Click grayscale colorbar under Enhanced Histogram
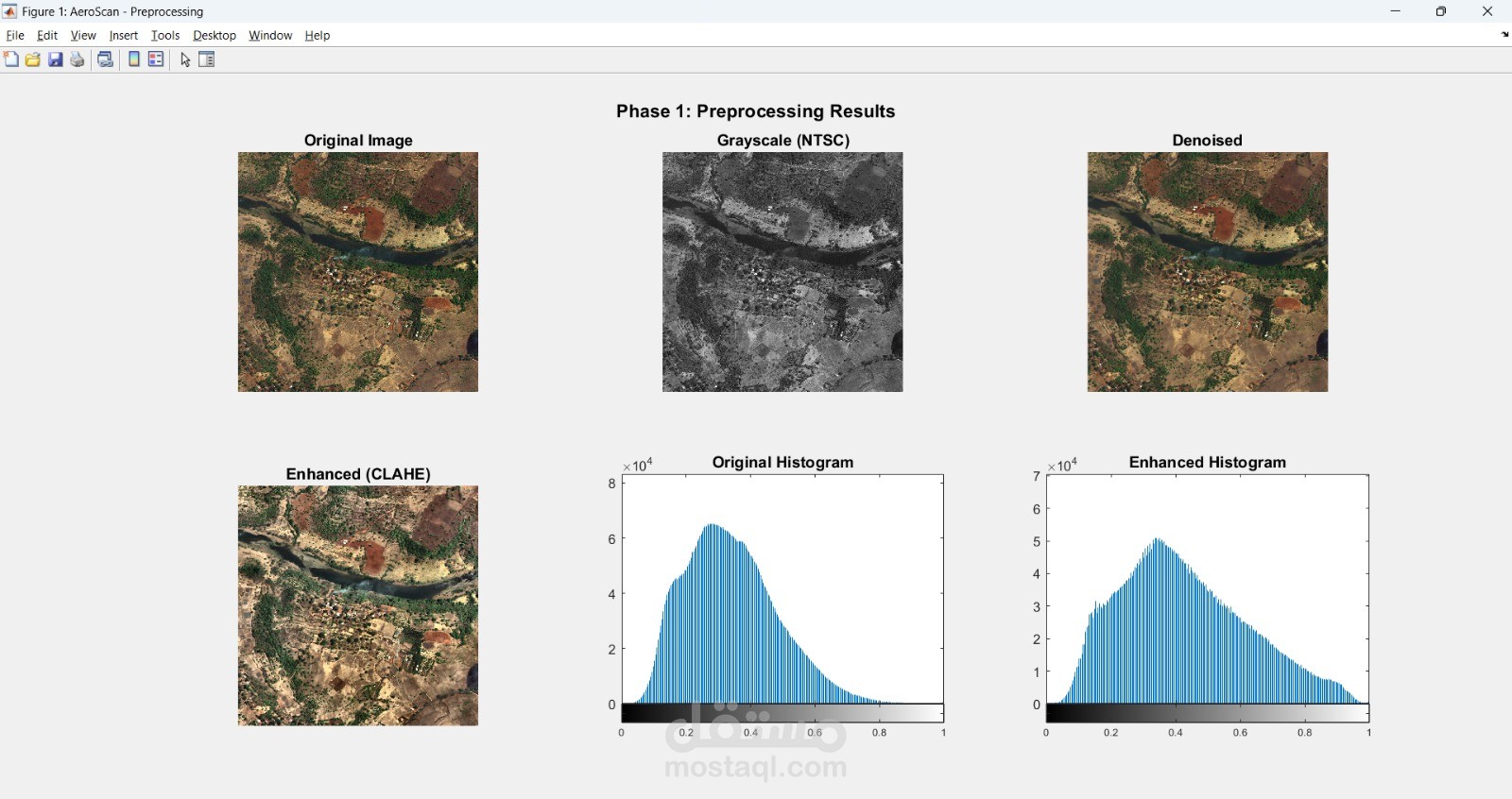Screen dimensions: 1512x799 click(1208, 713)
